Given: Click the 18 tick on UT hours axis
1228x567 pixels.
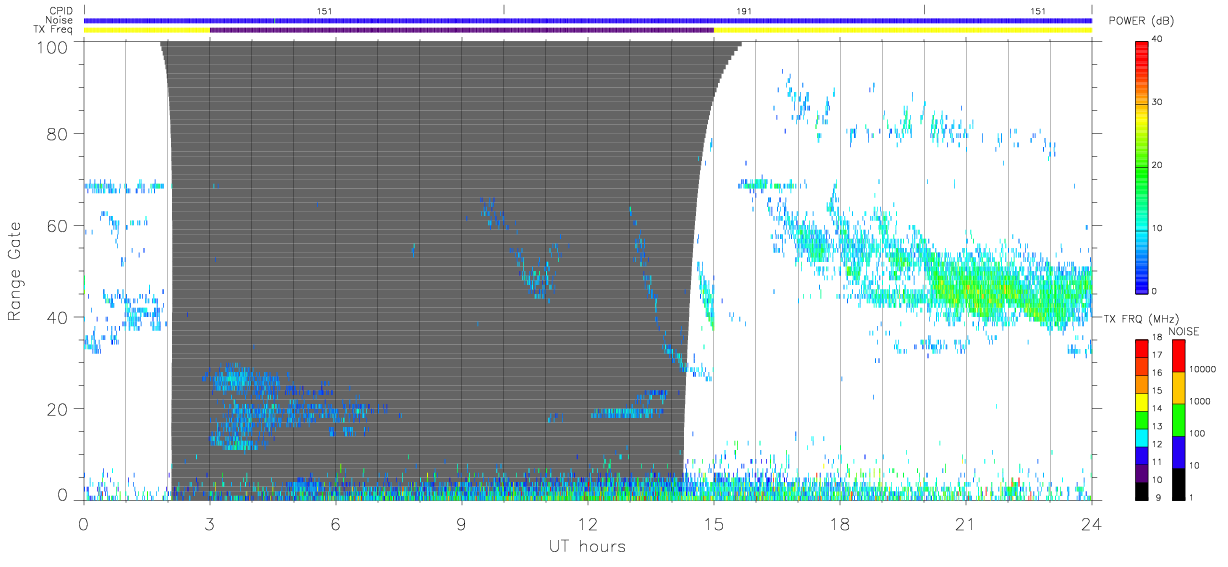Looking at the screenshot, I should pyautogui.click(x=840, y=523).
